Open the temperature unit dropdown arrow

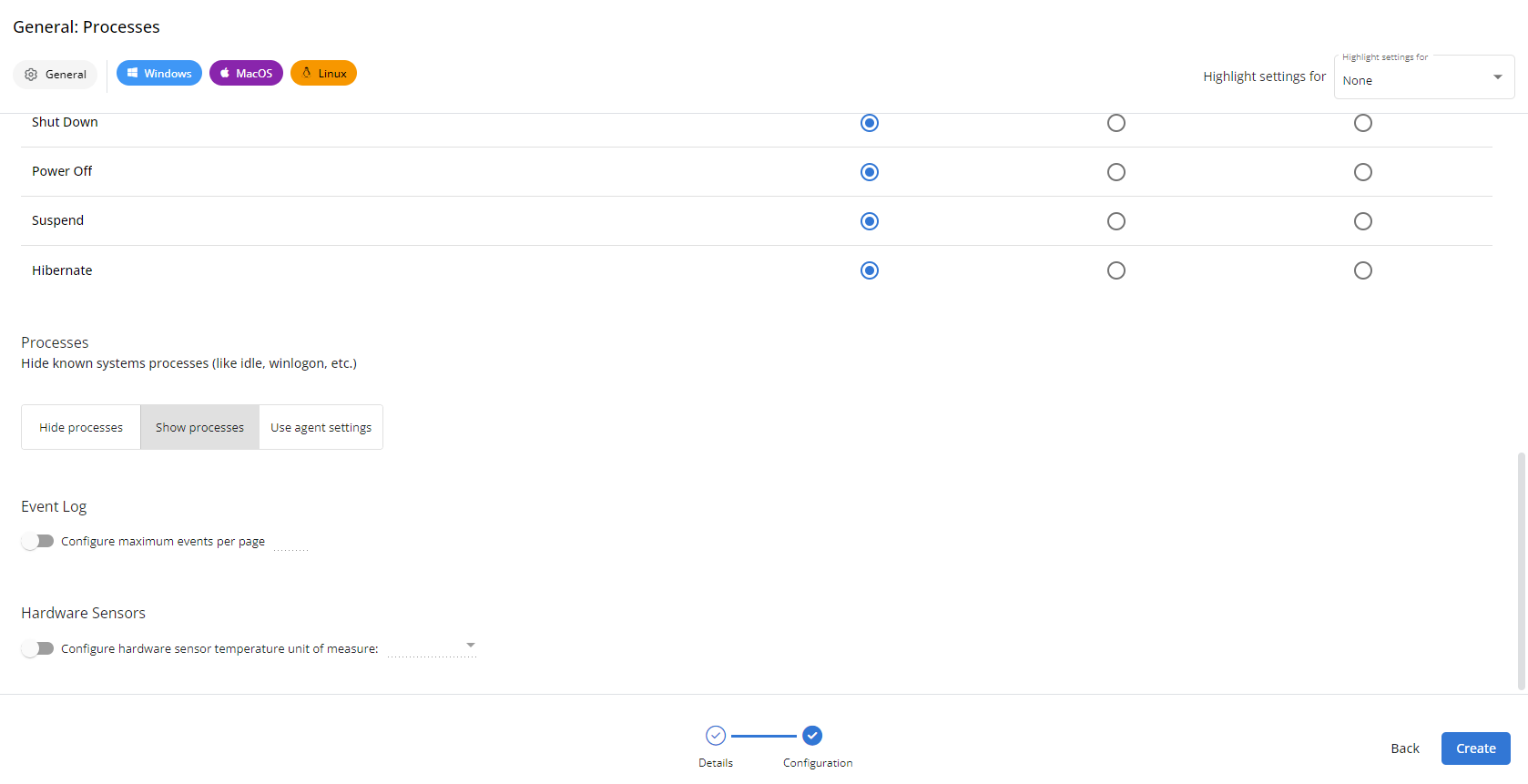471,645
